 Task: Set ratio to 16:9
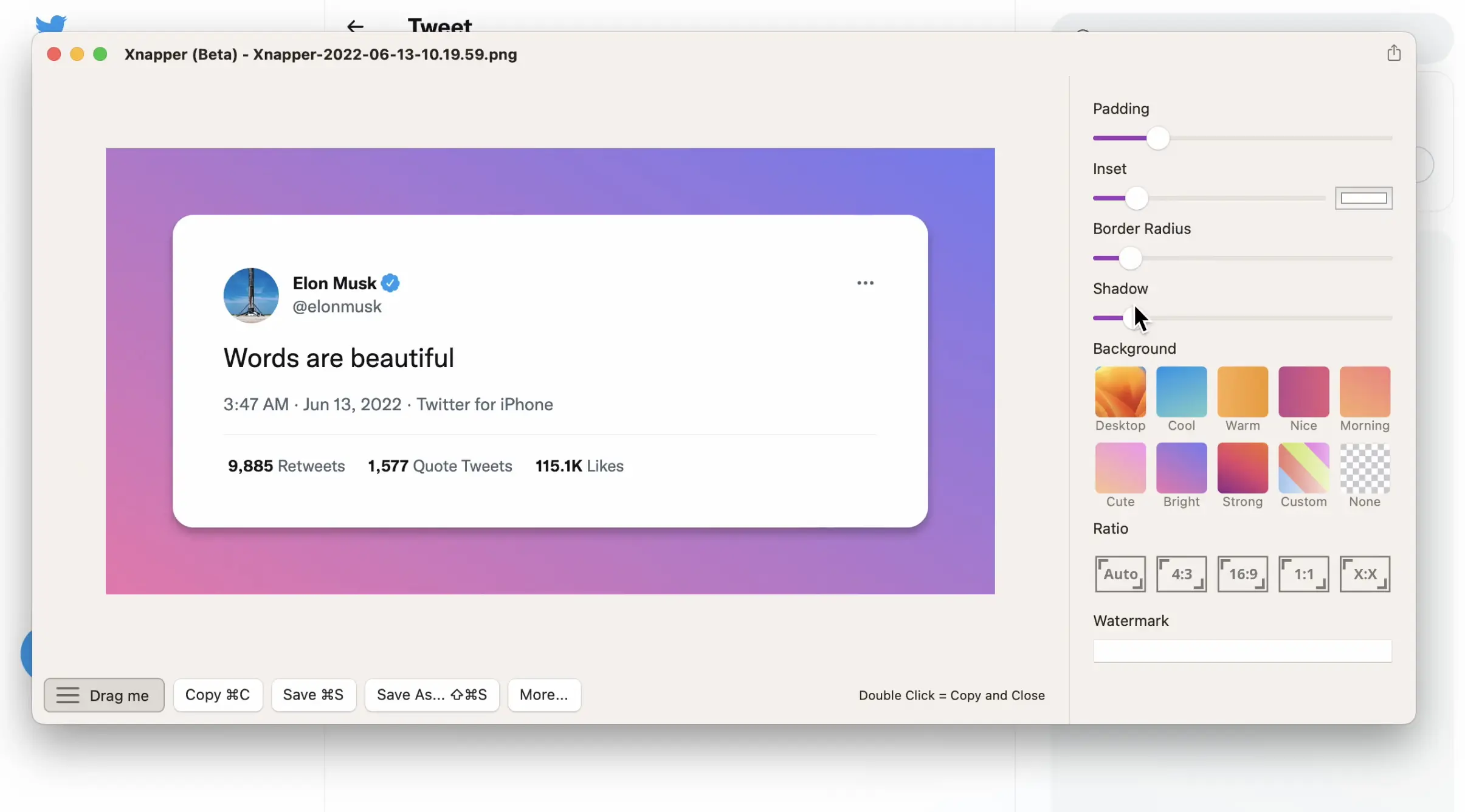(x=1243, y=574)
